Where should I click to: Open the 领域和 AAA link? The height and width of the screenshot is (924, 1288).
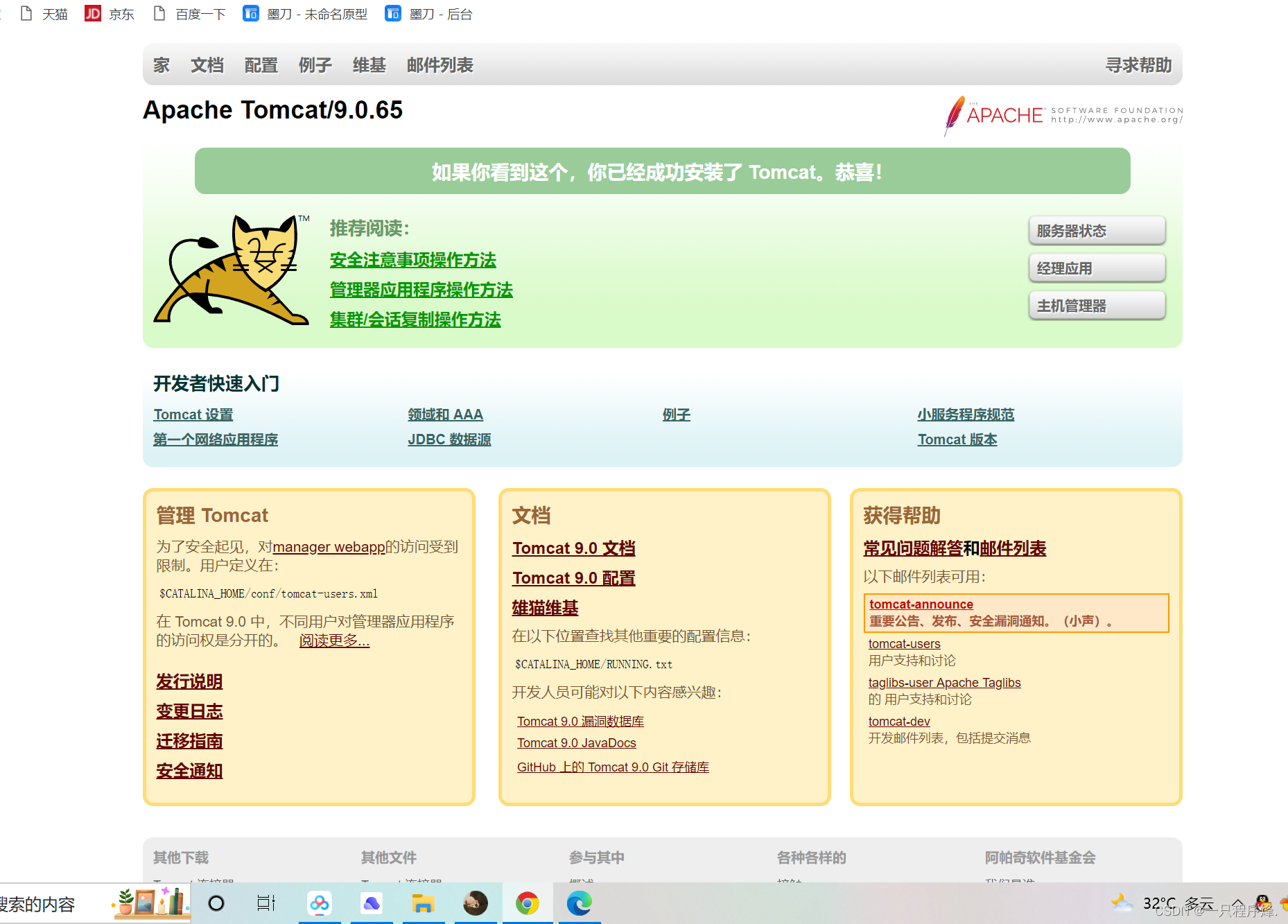[x=445, y=415]
